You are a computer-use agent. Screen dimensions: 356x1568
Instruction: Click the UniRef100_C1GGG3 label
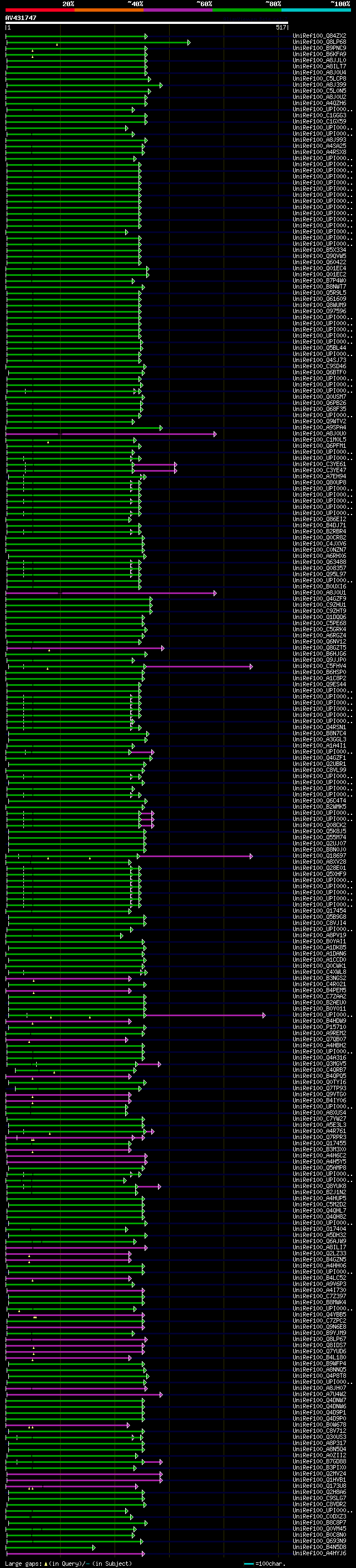[319, 115]
